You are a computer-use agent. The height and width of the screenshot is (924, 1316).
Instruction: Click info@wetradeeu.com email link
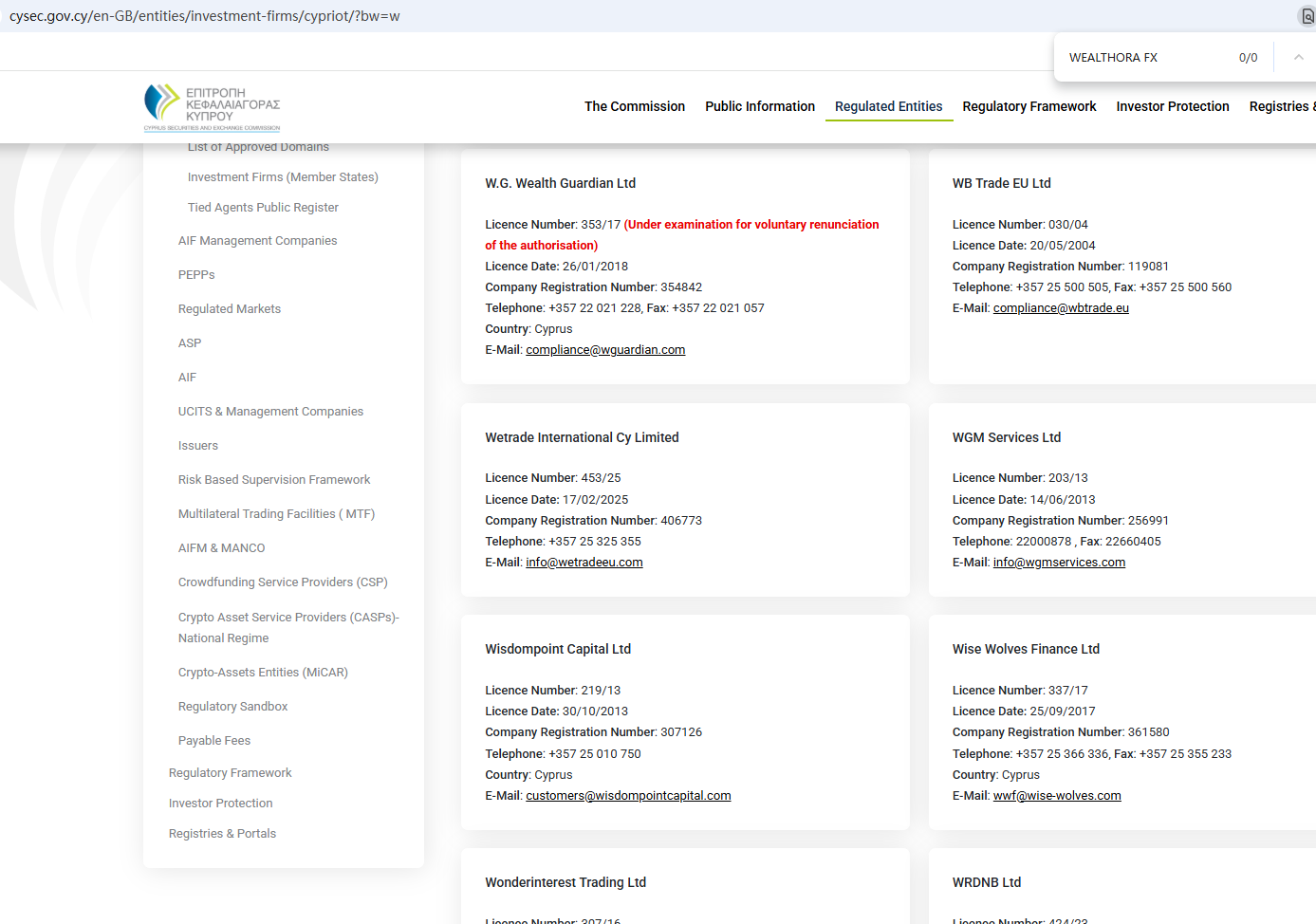pos(584,563)
